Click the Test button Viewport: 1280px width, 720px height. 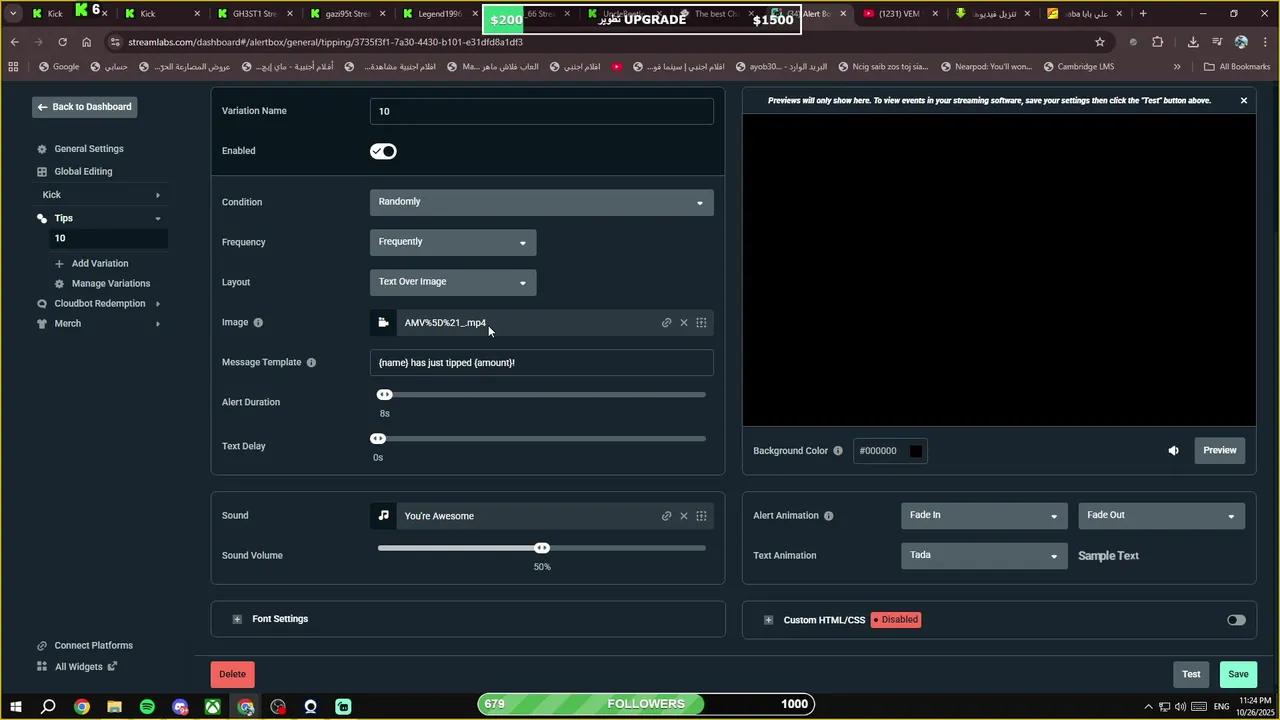click(1191, 674)
